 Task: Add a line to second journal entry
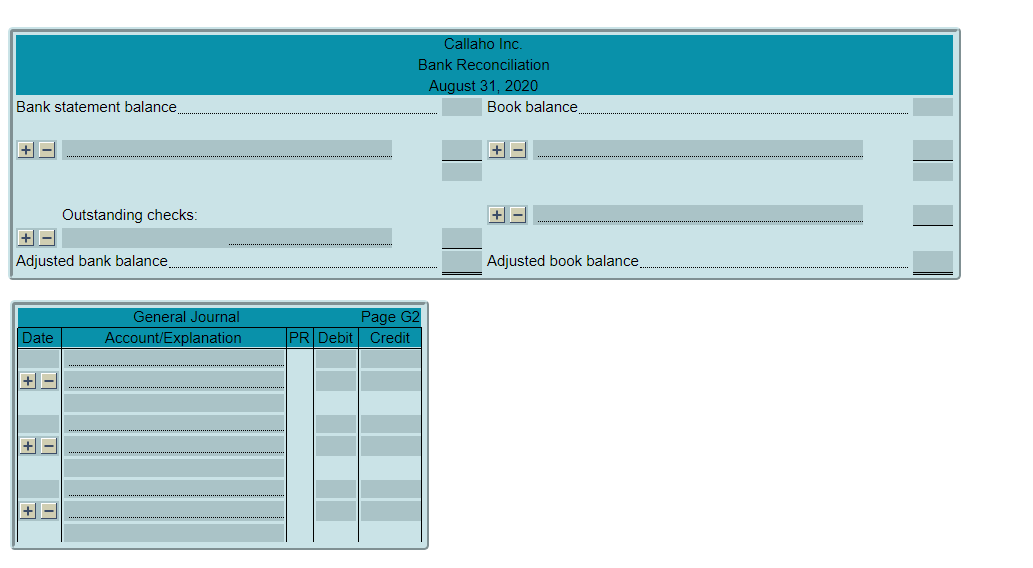tap(28, 446)
